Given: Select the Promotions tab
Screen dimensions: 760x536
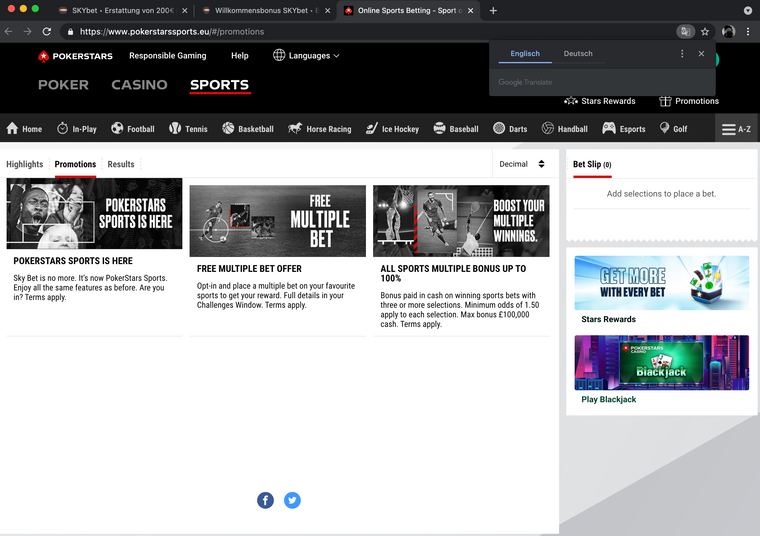Looking at the screenshot, I should (75, 164).
